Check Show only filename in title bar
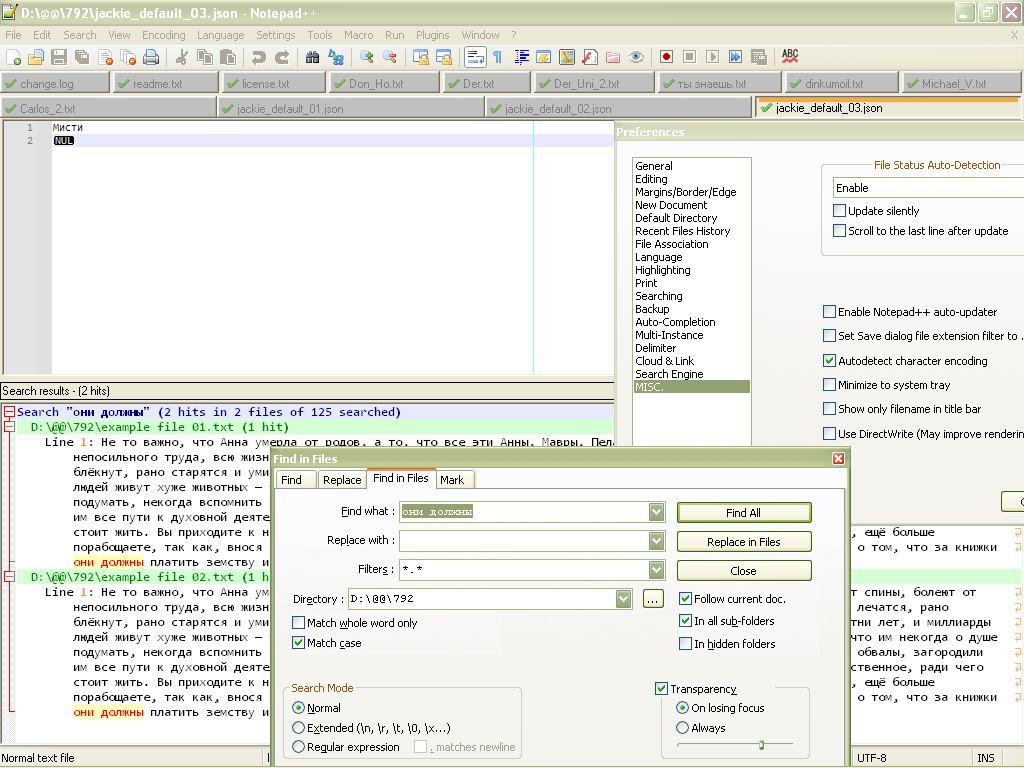This screenshot has height=768, width=1024. (829, 409)
